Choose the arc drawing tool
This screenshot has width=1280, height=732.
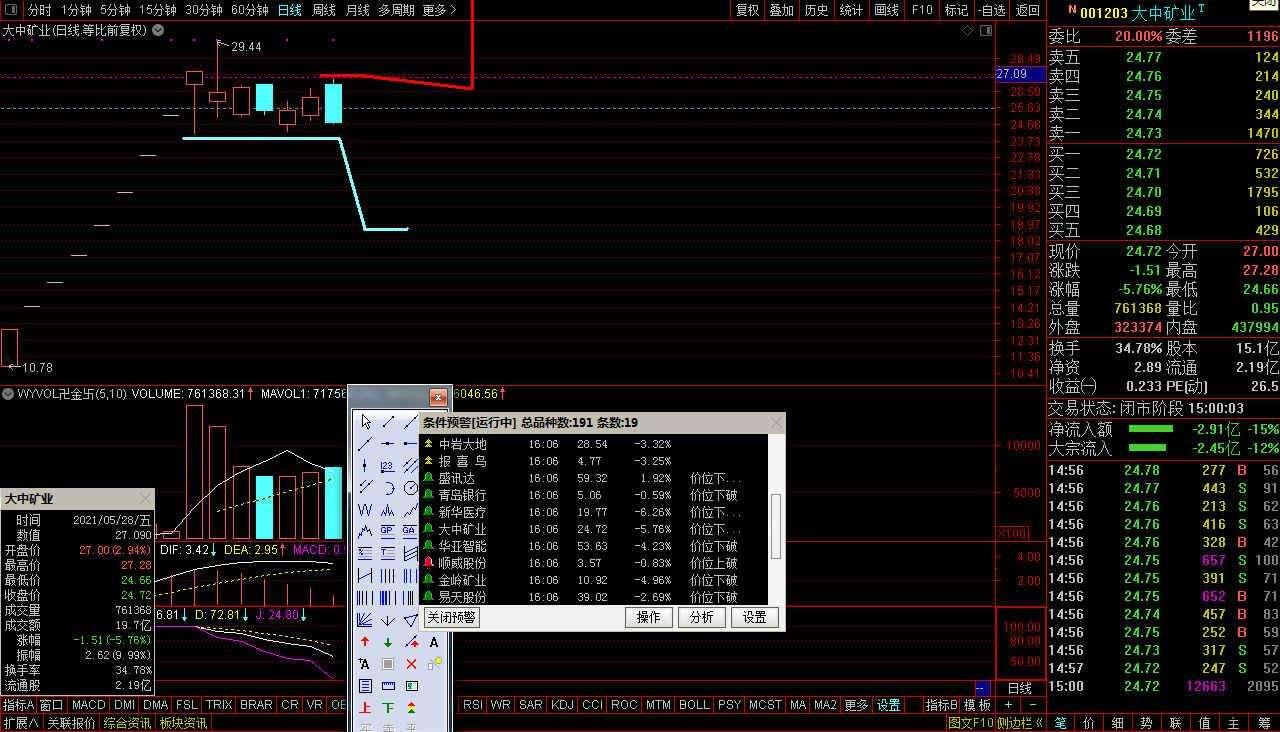coord(388,488)
